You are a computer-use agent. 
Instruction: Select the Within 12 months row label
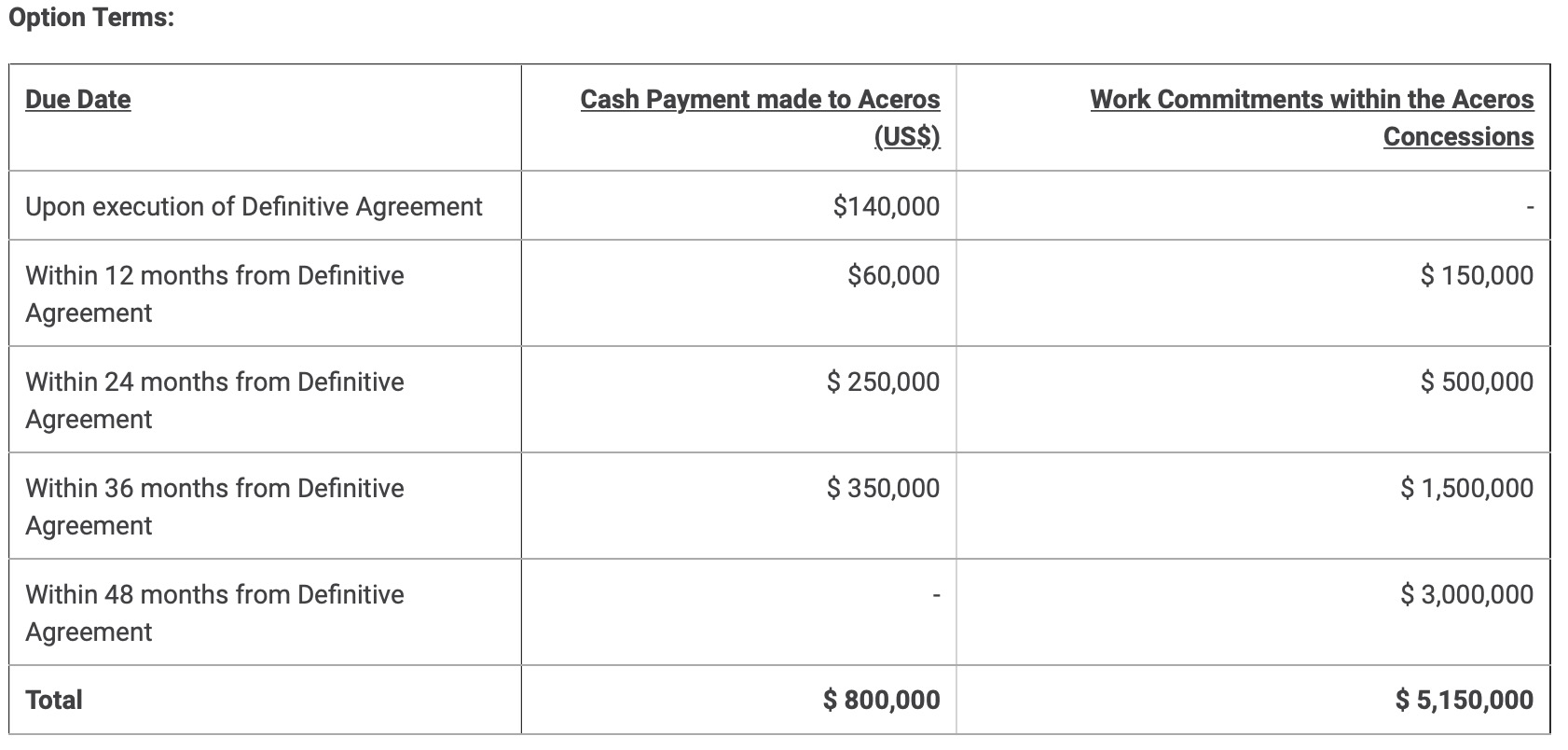(214, 294)
